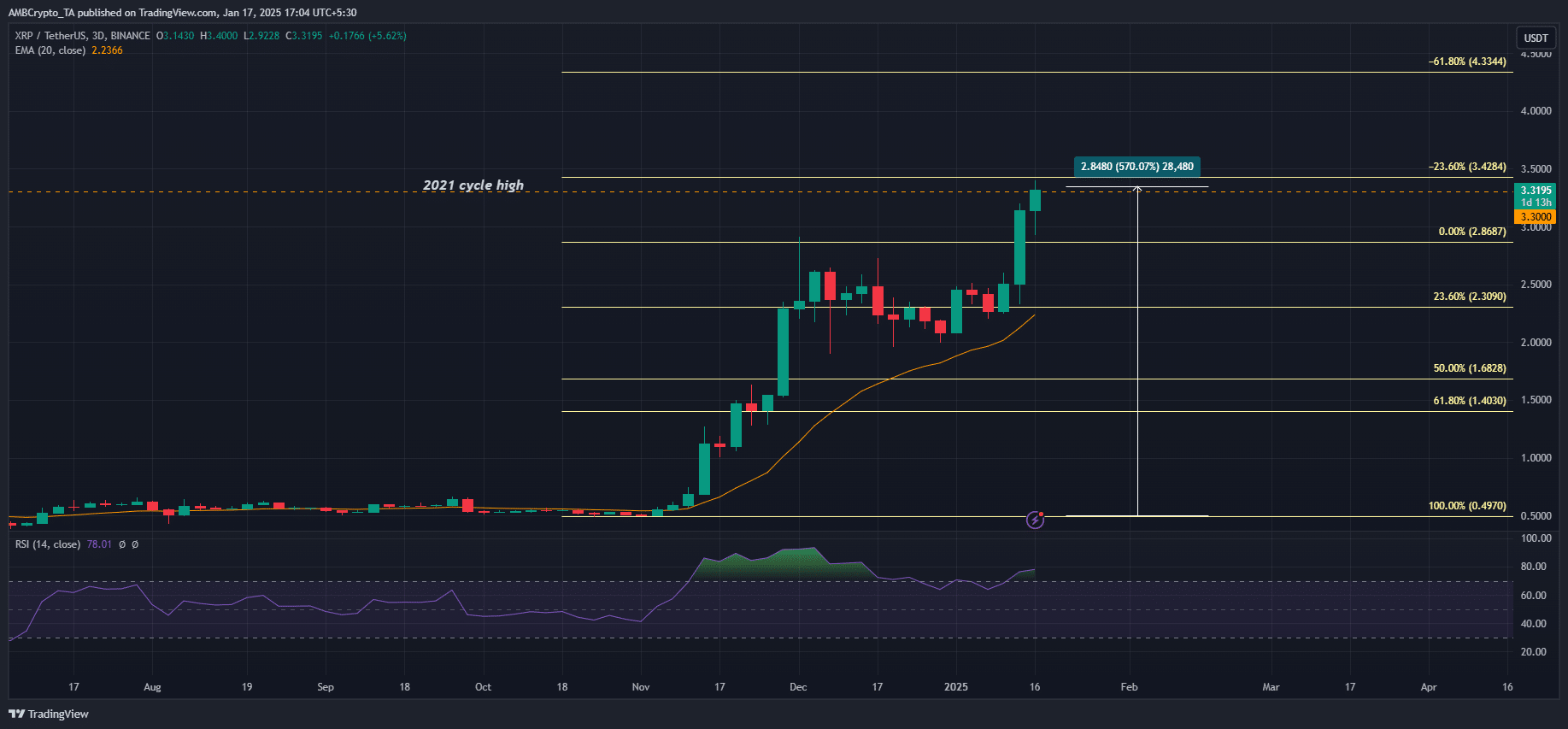Click 1.0000 on the price axis

[x=1536, y=458]
